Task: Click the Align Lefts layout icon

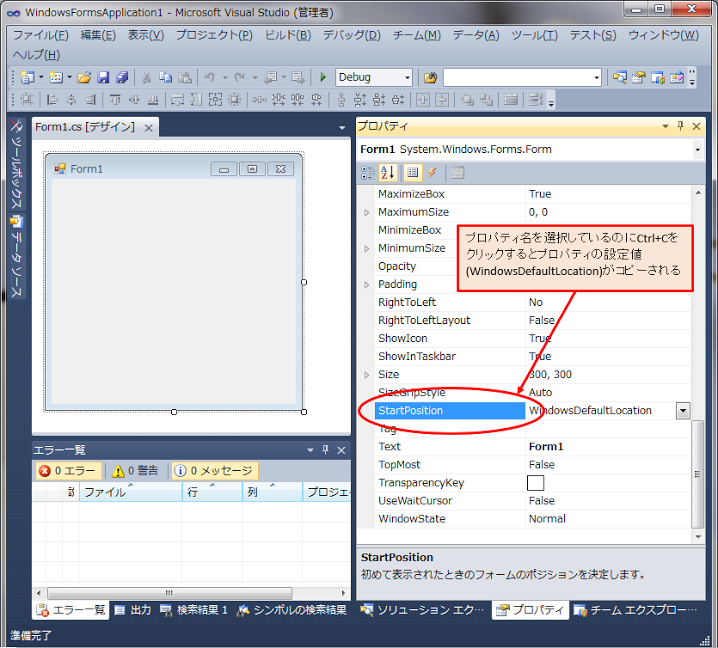Action: coord(52,100)
